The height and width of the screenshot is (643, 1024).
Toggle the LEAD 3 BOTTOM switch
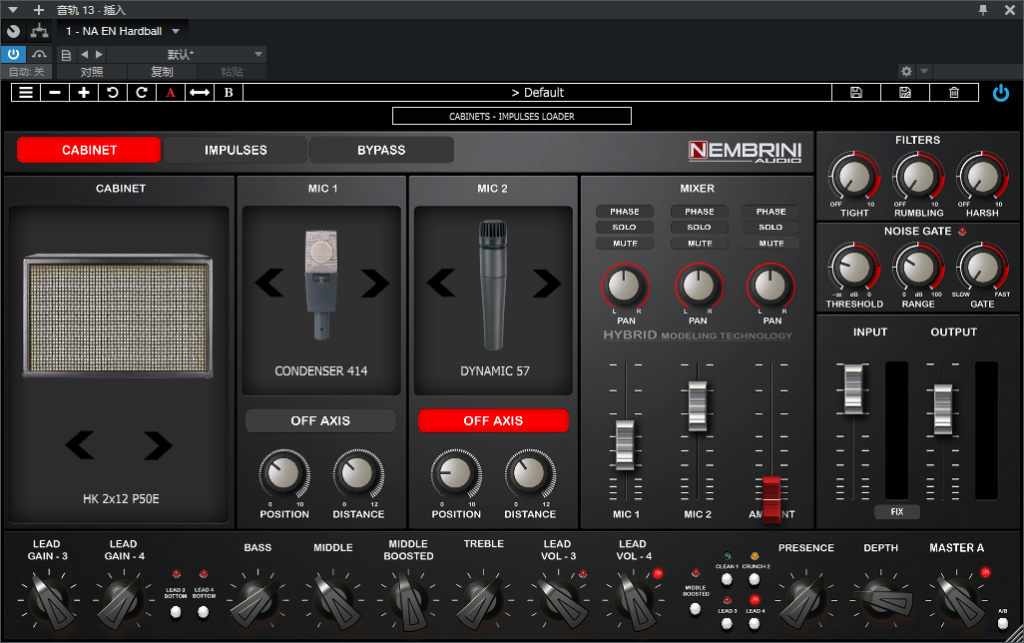tap(176, 612)
